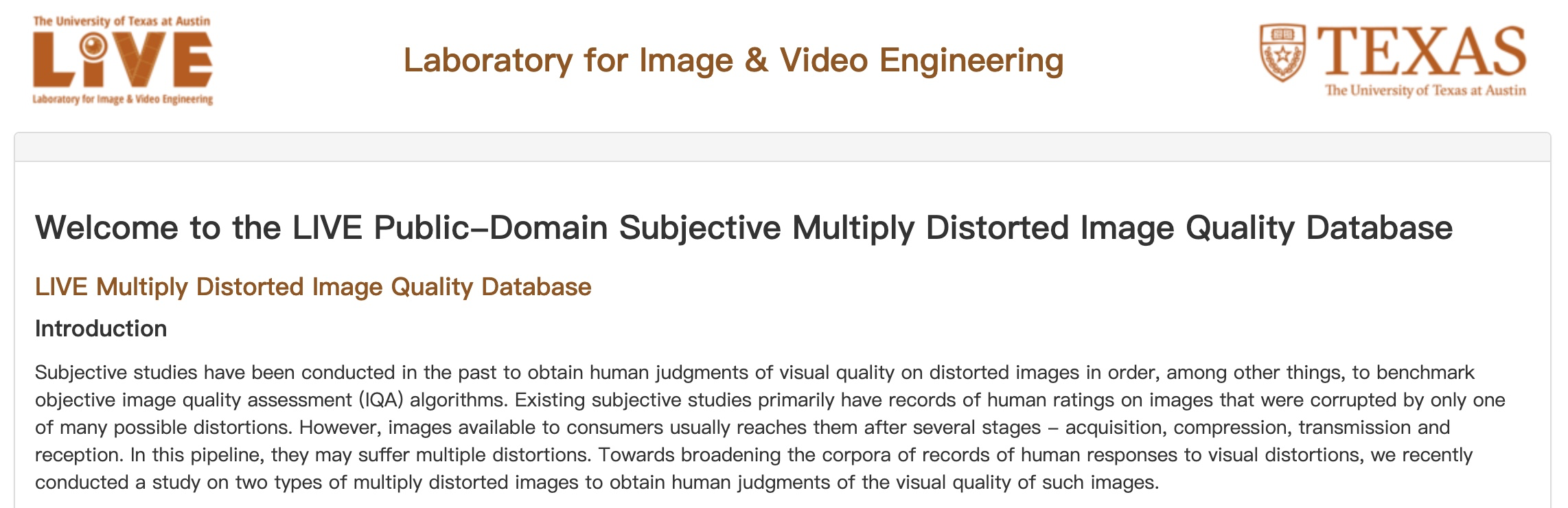Screen dimensions: 1568x508
Task: Click the letter L in LIVE logo
Action: pyautogui.click(x=53, y=60)
